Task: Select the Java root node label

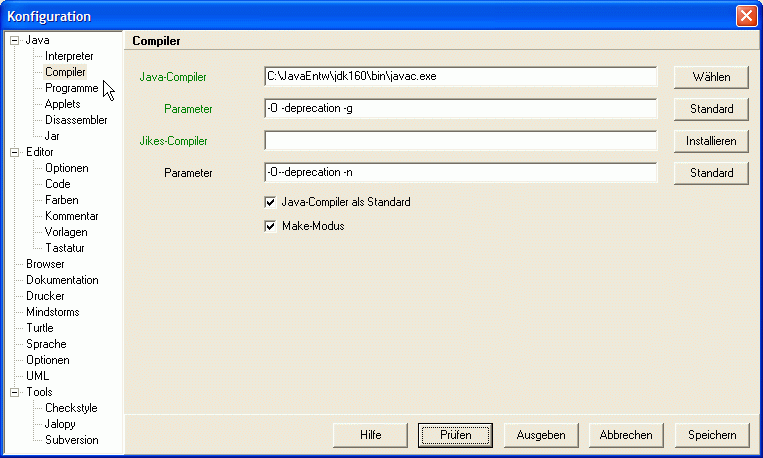Action: (x=37, y=40)
